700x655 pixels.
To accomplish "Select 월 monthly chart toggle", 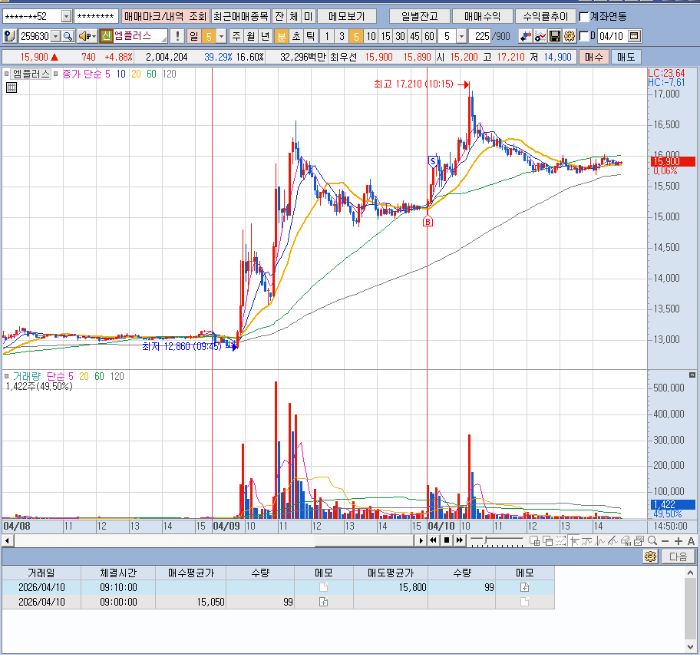I will (251, 36).
